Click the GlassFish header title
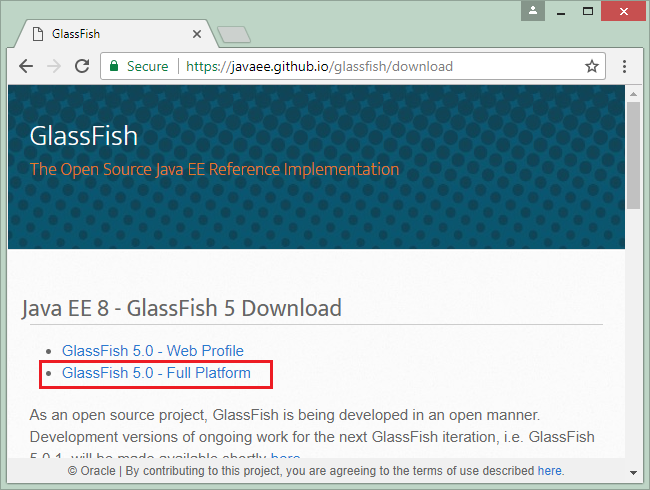Viewport: 650px width, 490px height. pos(84,136)
